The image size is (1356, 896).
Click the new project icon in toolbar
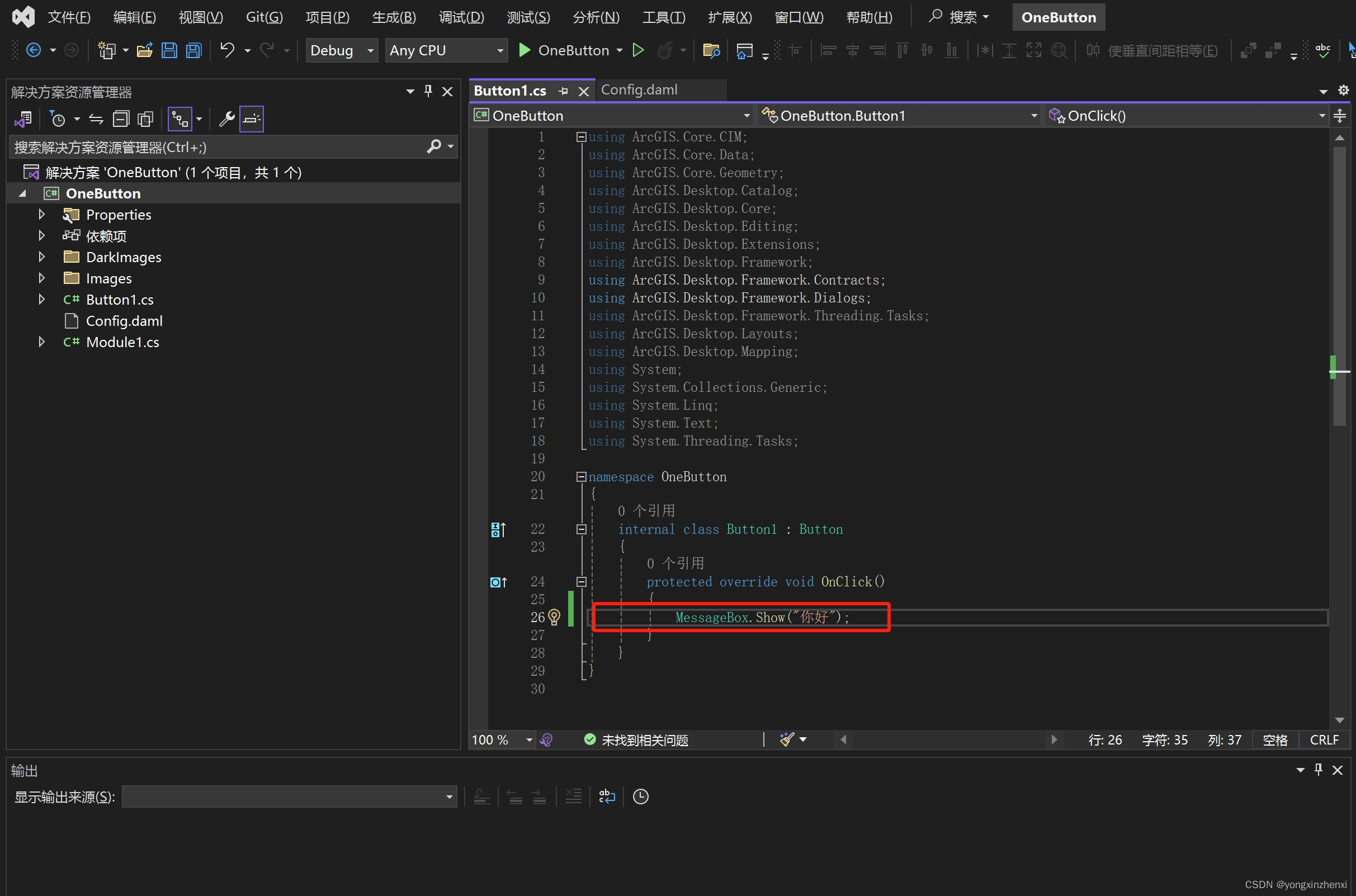point(106,50)
